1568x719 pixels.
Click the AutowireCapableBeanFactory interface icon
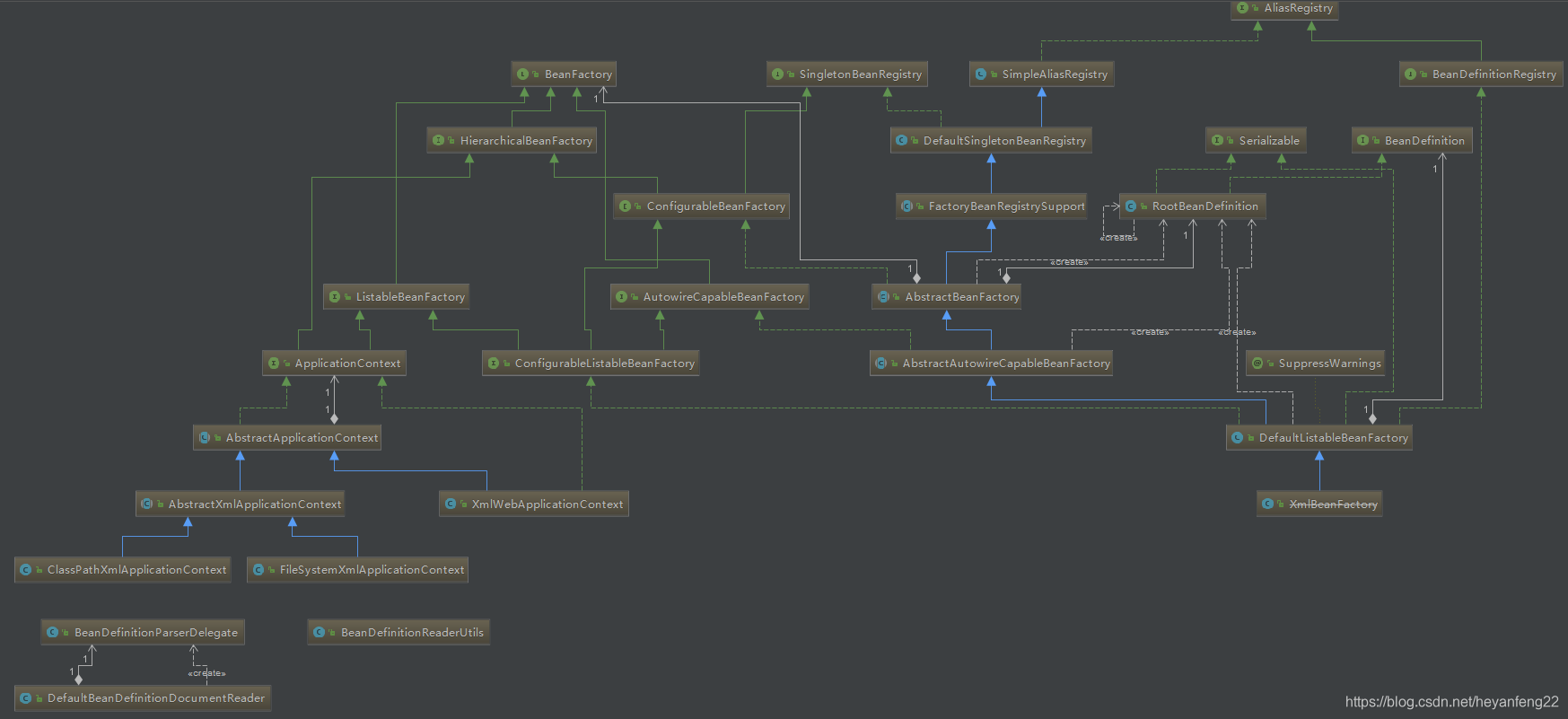(622, 297)
